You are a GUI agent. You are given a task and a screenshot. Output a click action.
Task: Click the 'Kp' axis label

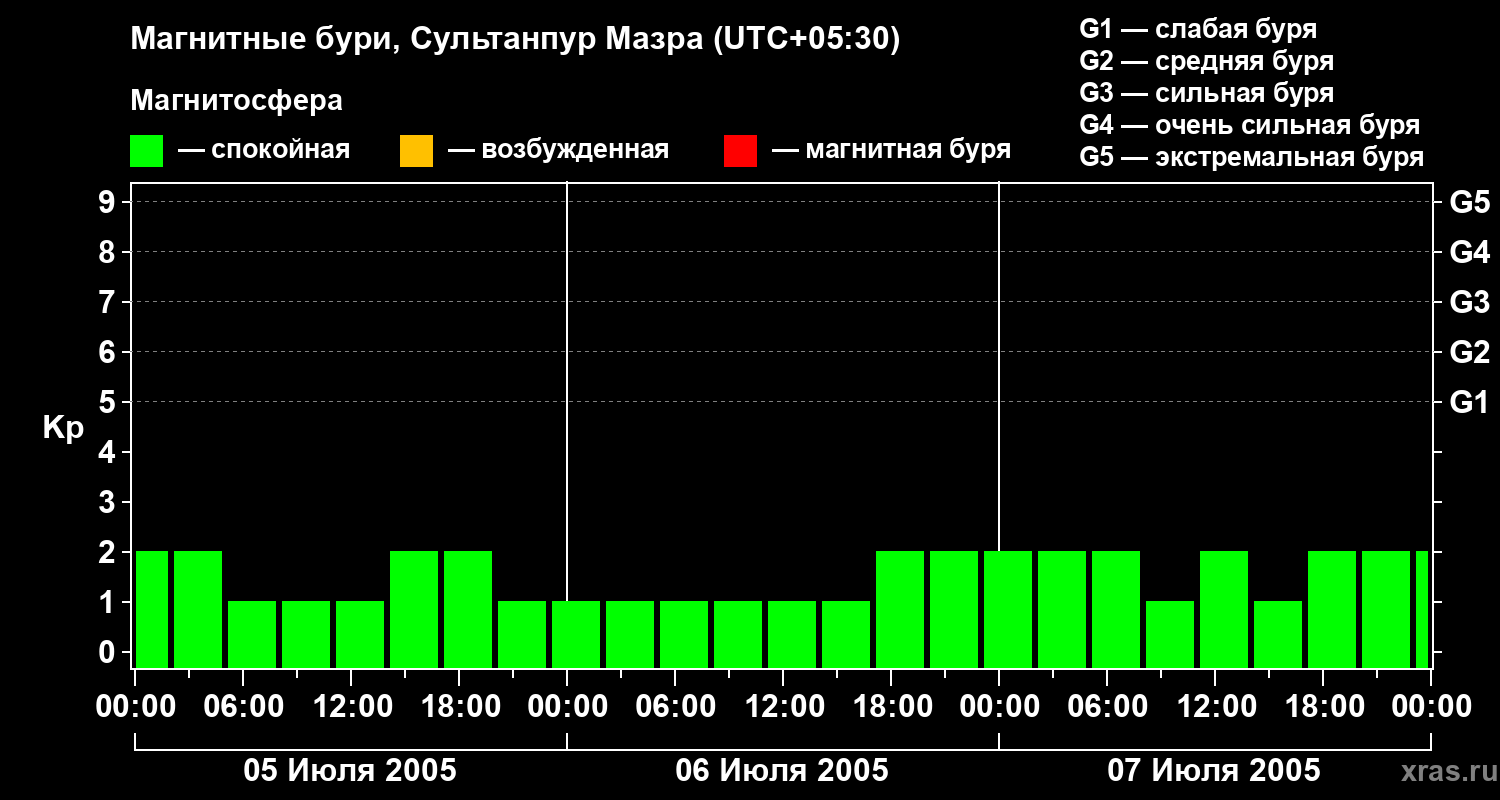pos(63,428)
